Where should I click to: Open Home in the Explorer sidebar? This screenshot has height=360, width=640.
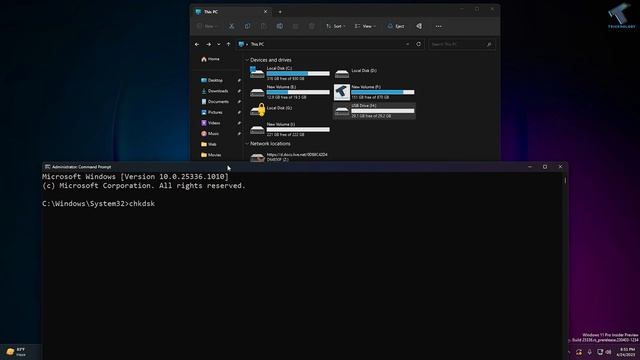[x=211, y=59]
